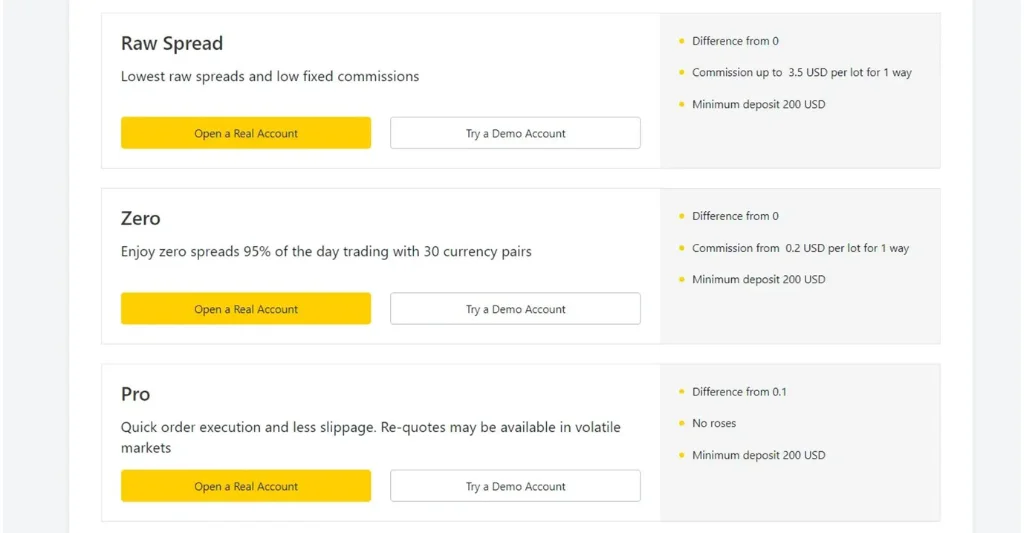
Task: Click the Zero account heading
Action: (x=141, y=218)
